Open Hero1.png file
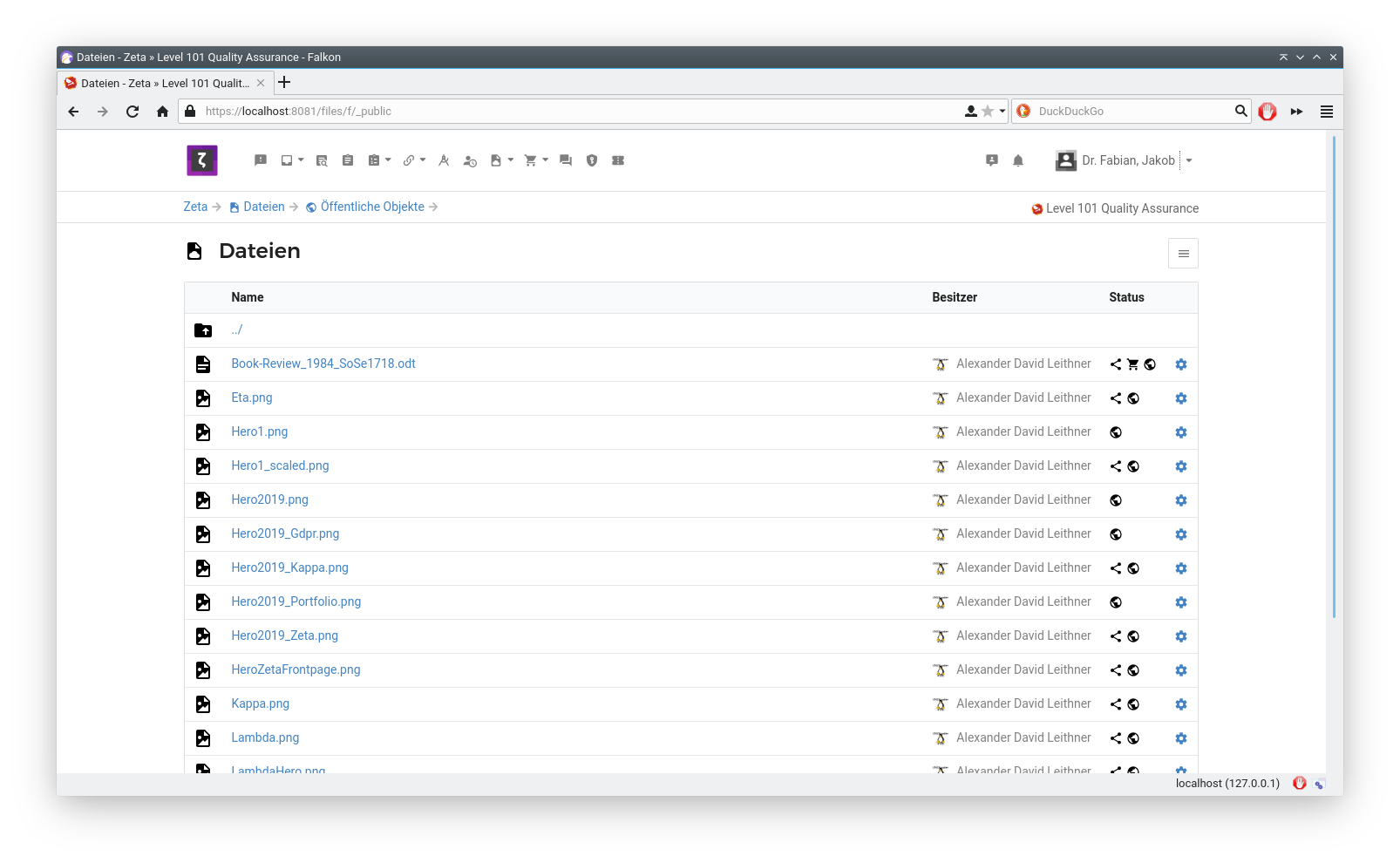 click(260, 431)
